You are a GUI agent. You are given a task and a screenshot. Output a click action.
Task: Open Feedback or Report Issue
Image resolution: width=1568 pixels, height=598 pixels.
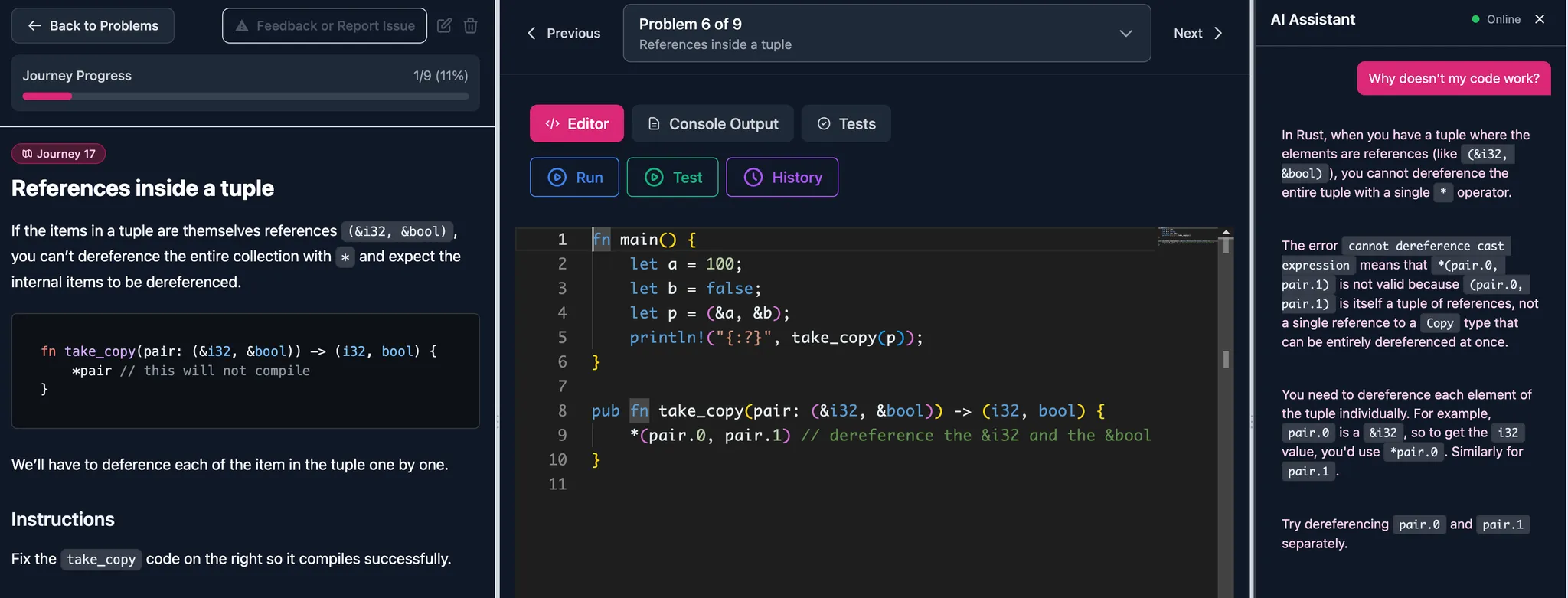(x=325, y=25)
